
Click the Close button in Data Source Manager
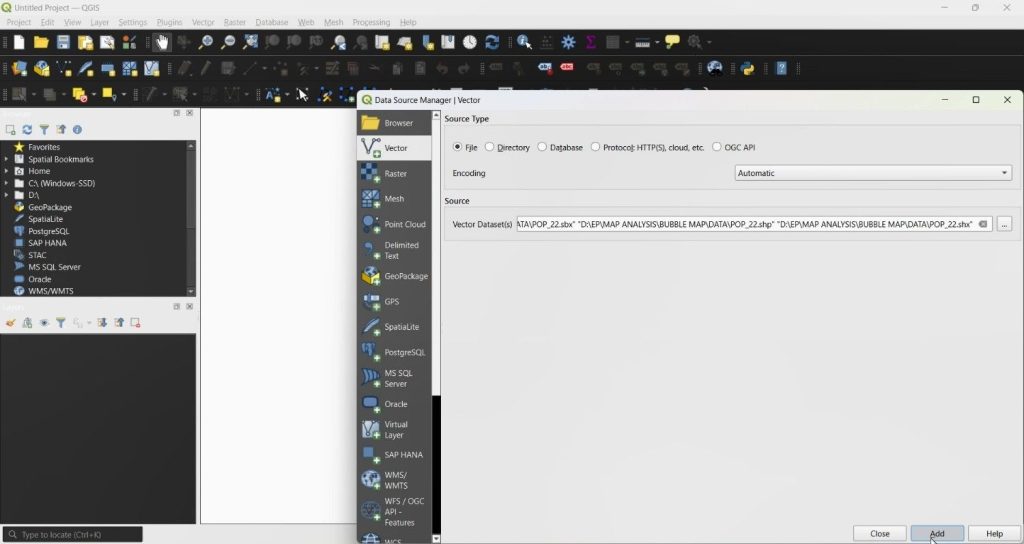pos(880,534)
